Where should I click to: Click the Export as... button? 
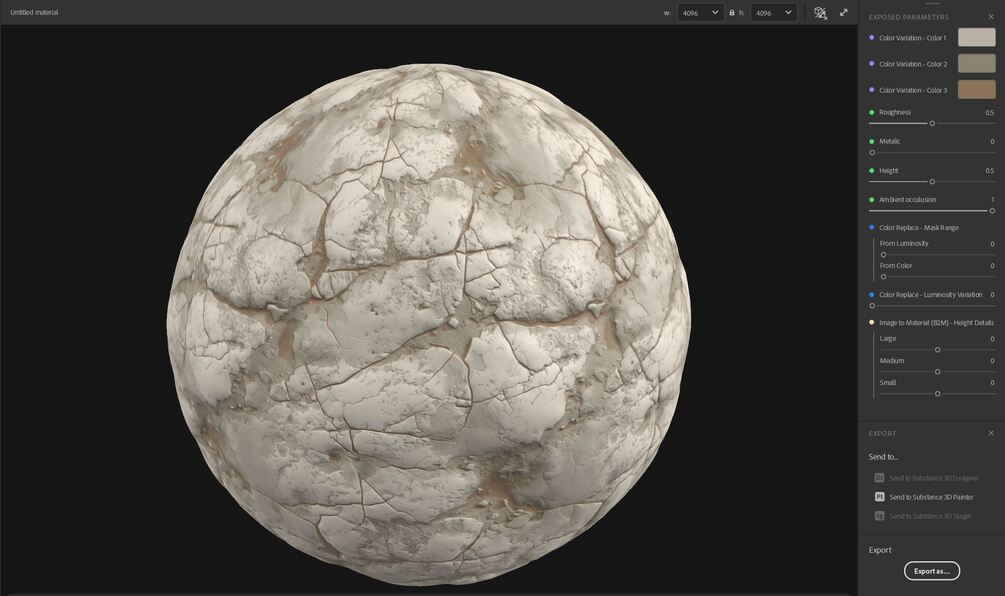click(x=932, y=571)
